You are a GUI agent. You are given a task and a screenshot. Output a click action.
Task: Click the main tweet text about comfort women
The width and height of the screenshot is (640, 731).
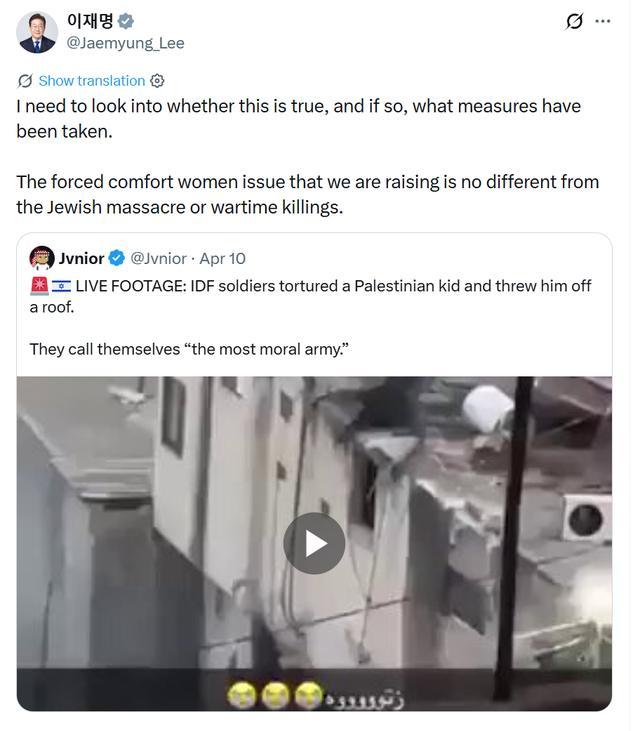[308, 194]
